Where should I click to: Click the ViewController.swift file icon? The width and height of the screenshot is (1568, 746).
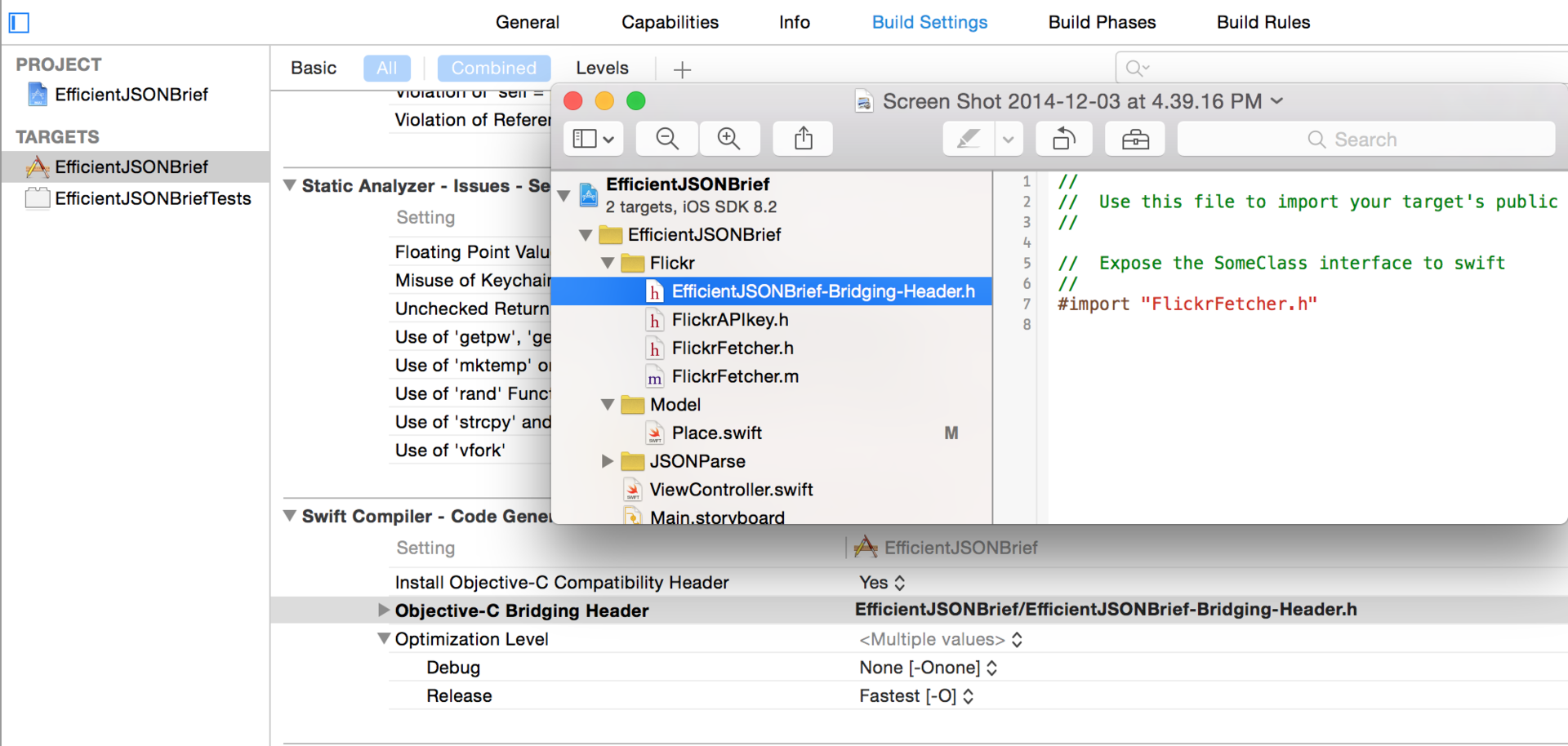point(632,490)
